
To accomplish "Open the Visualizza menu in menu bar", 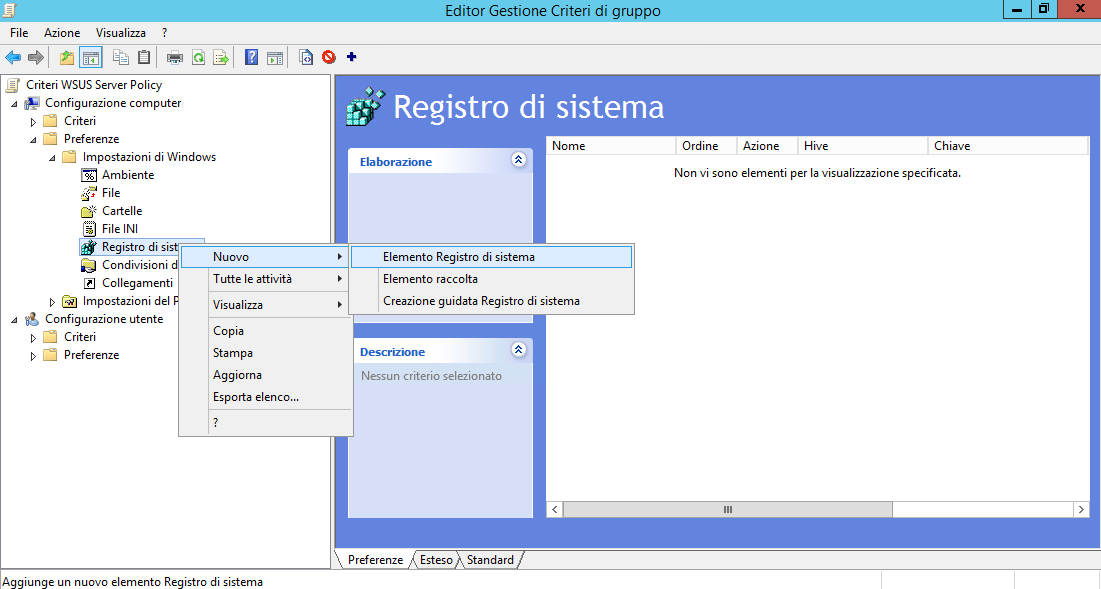I will click(120, 33).
